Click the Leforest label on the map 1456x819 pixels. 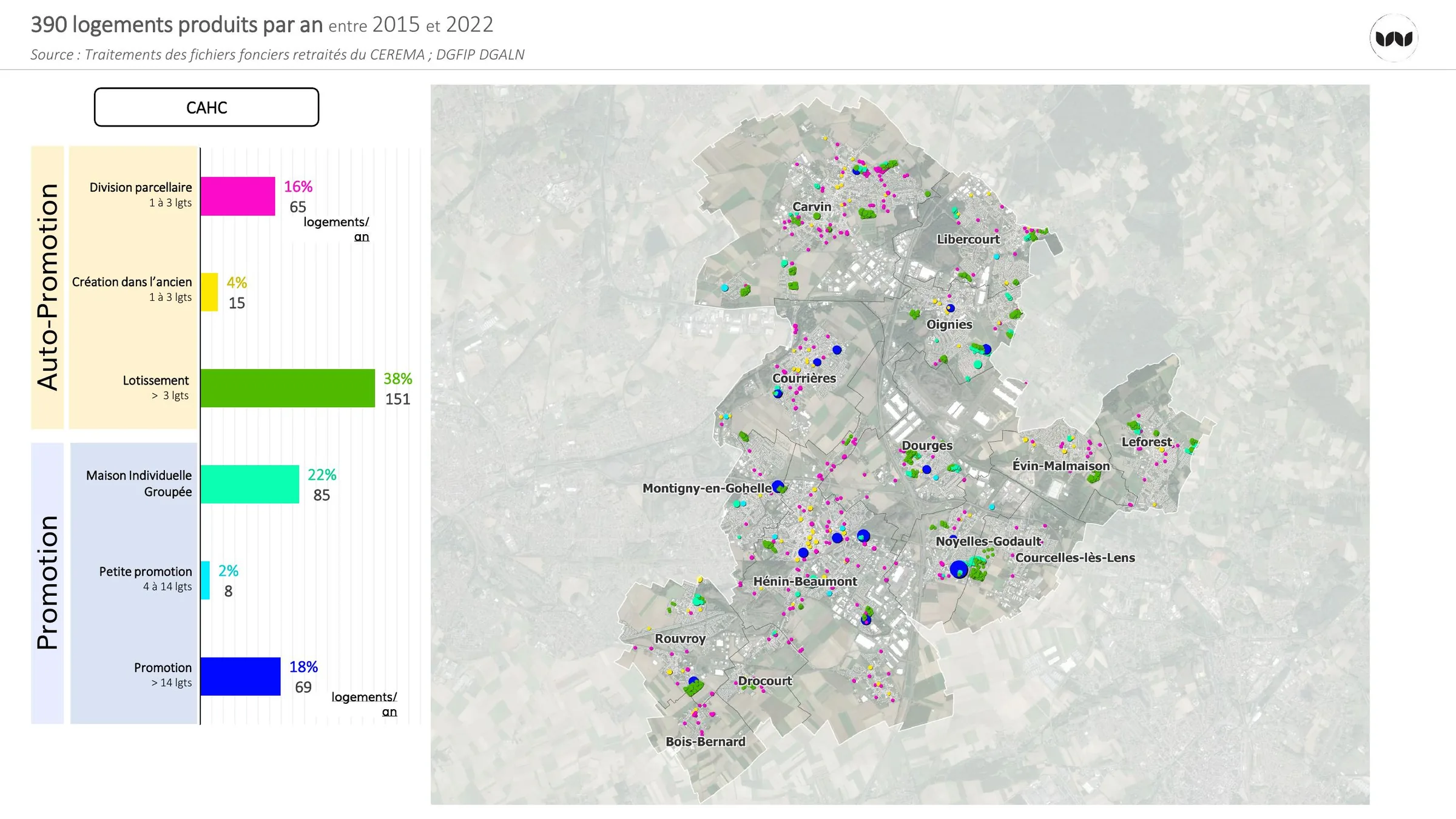click(1147, 442)
